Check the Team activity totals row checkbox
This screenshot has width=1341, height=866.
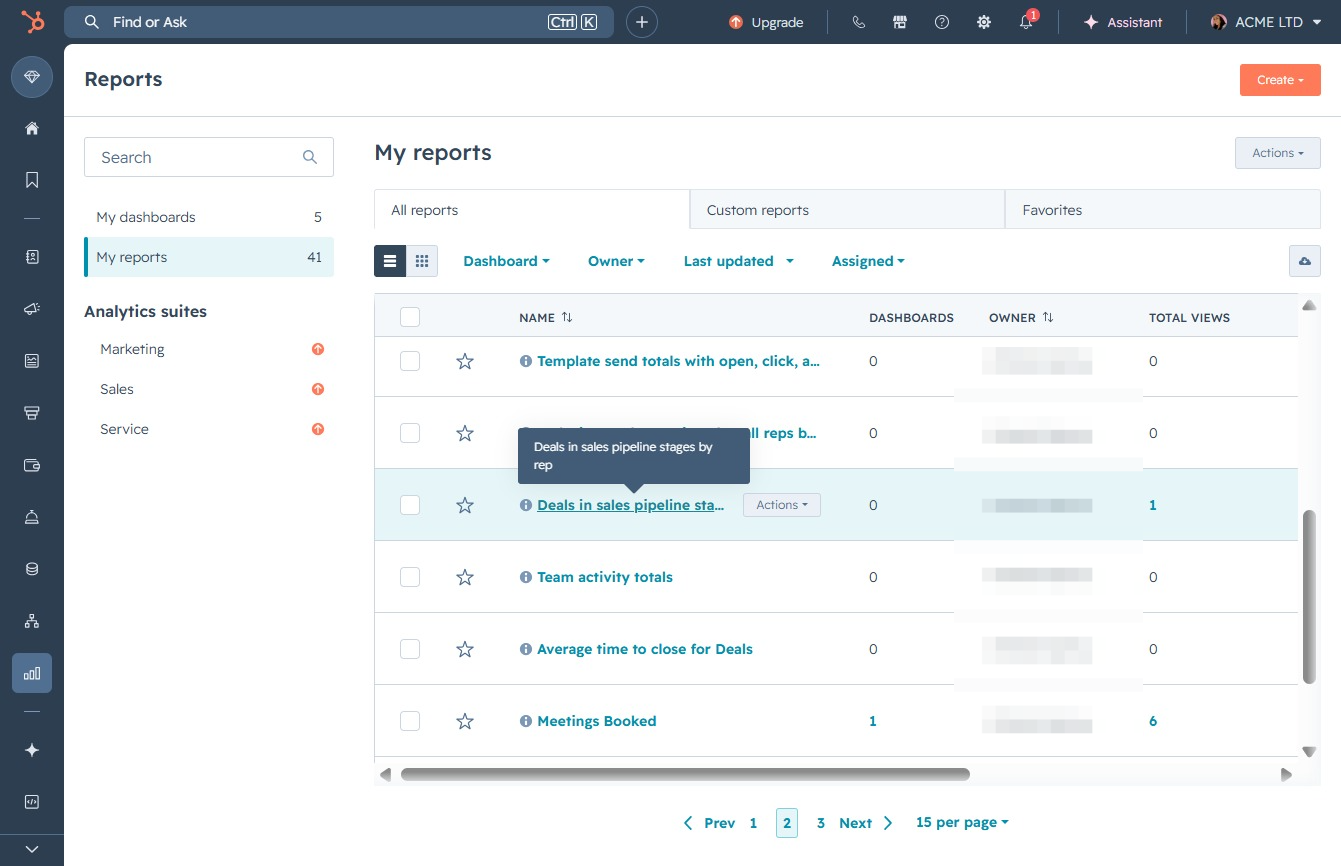point(410,577)
